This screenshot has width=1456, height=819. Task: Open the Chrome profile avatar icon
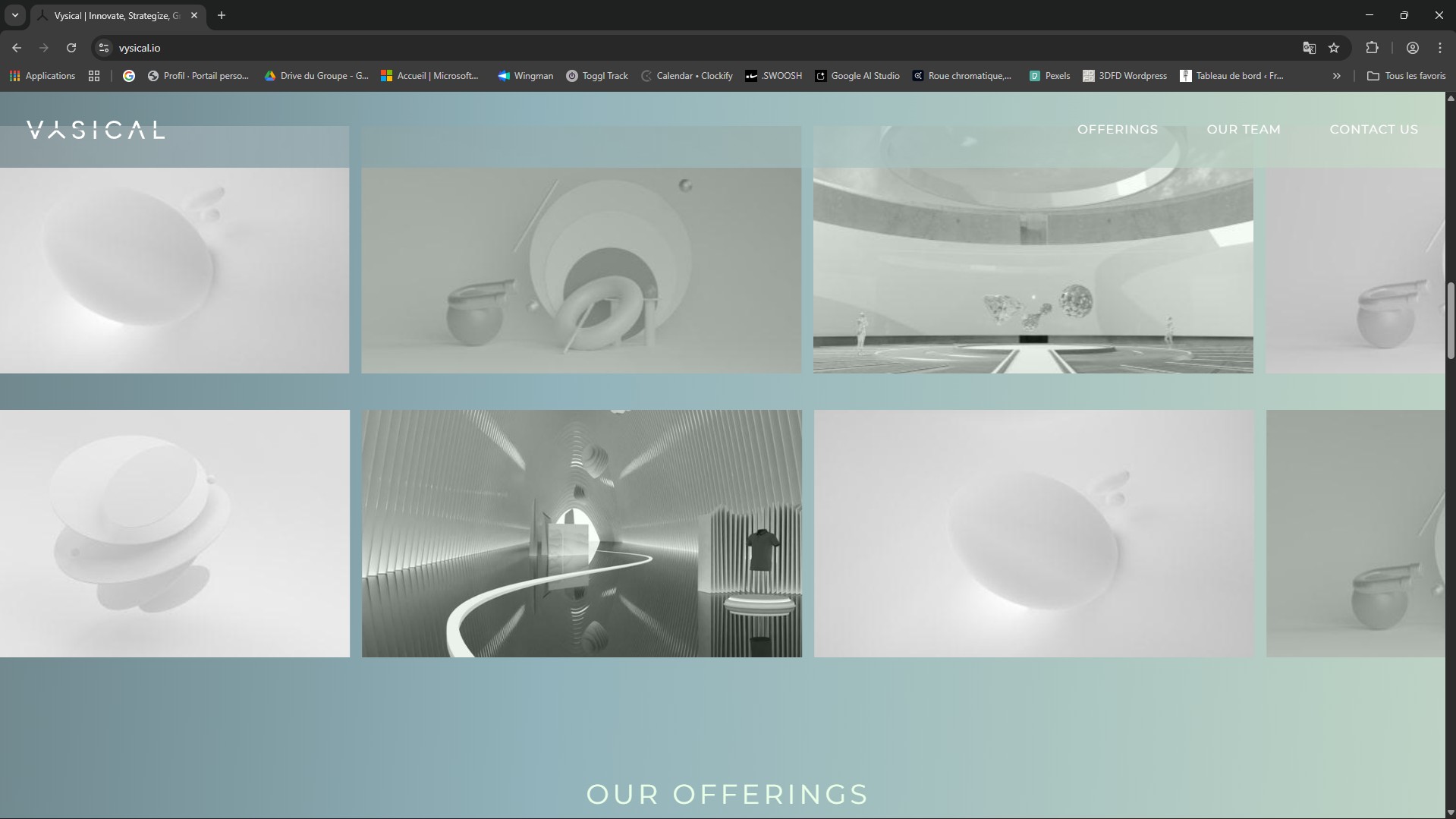[1412, 48]
